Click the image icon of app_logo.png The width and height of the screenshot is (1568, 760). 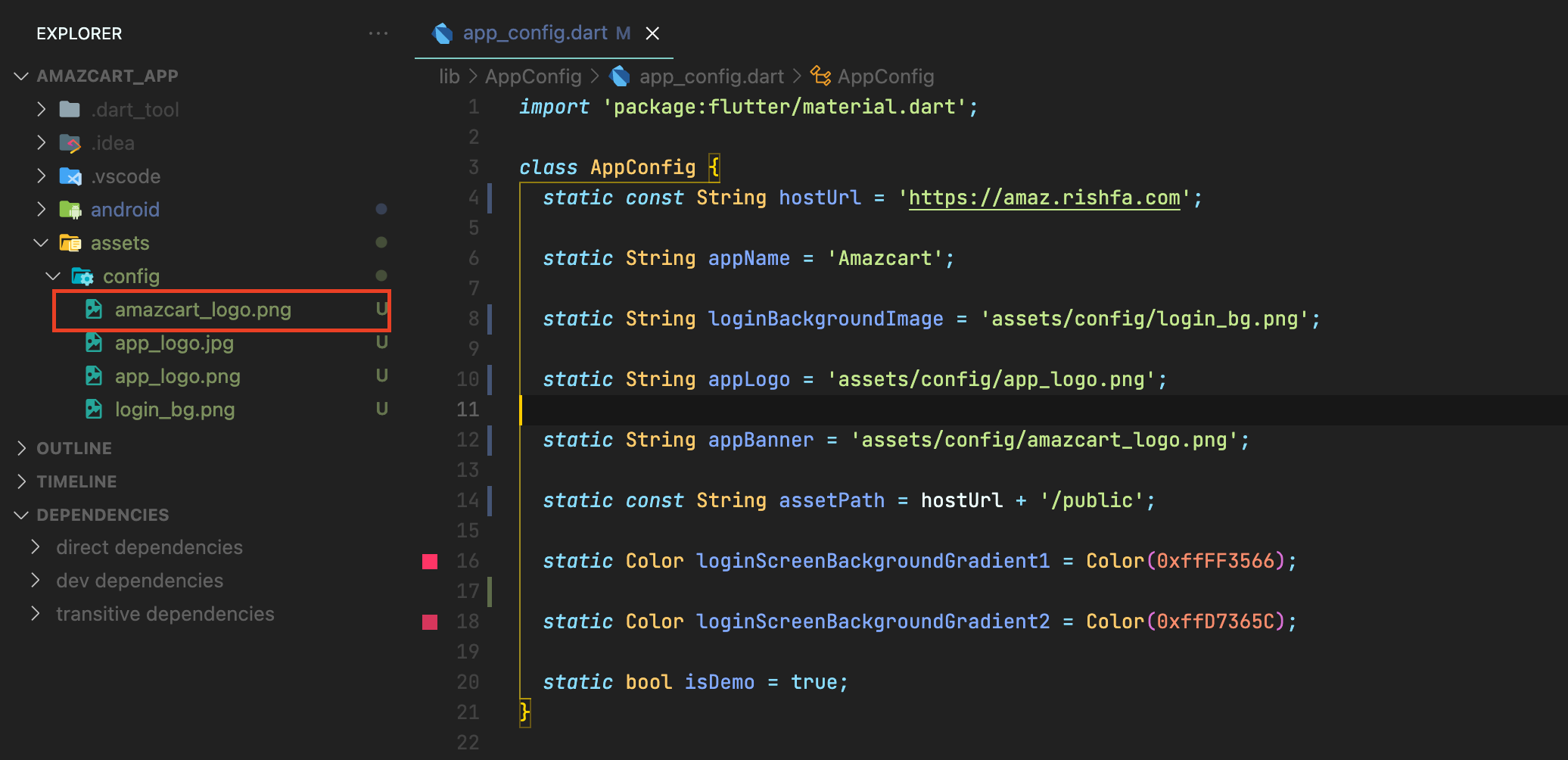click(94, 376)
